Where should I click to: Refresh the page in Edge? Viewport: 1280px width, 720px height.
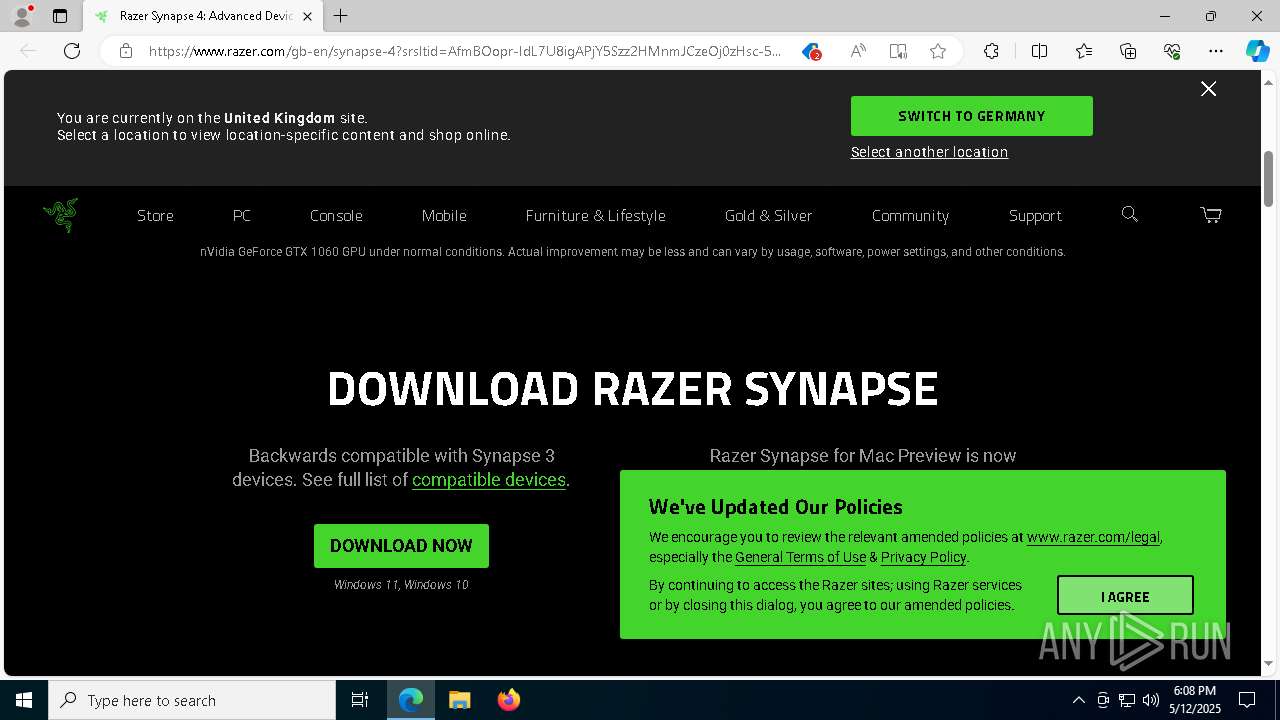72,51
